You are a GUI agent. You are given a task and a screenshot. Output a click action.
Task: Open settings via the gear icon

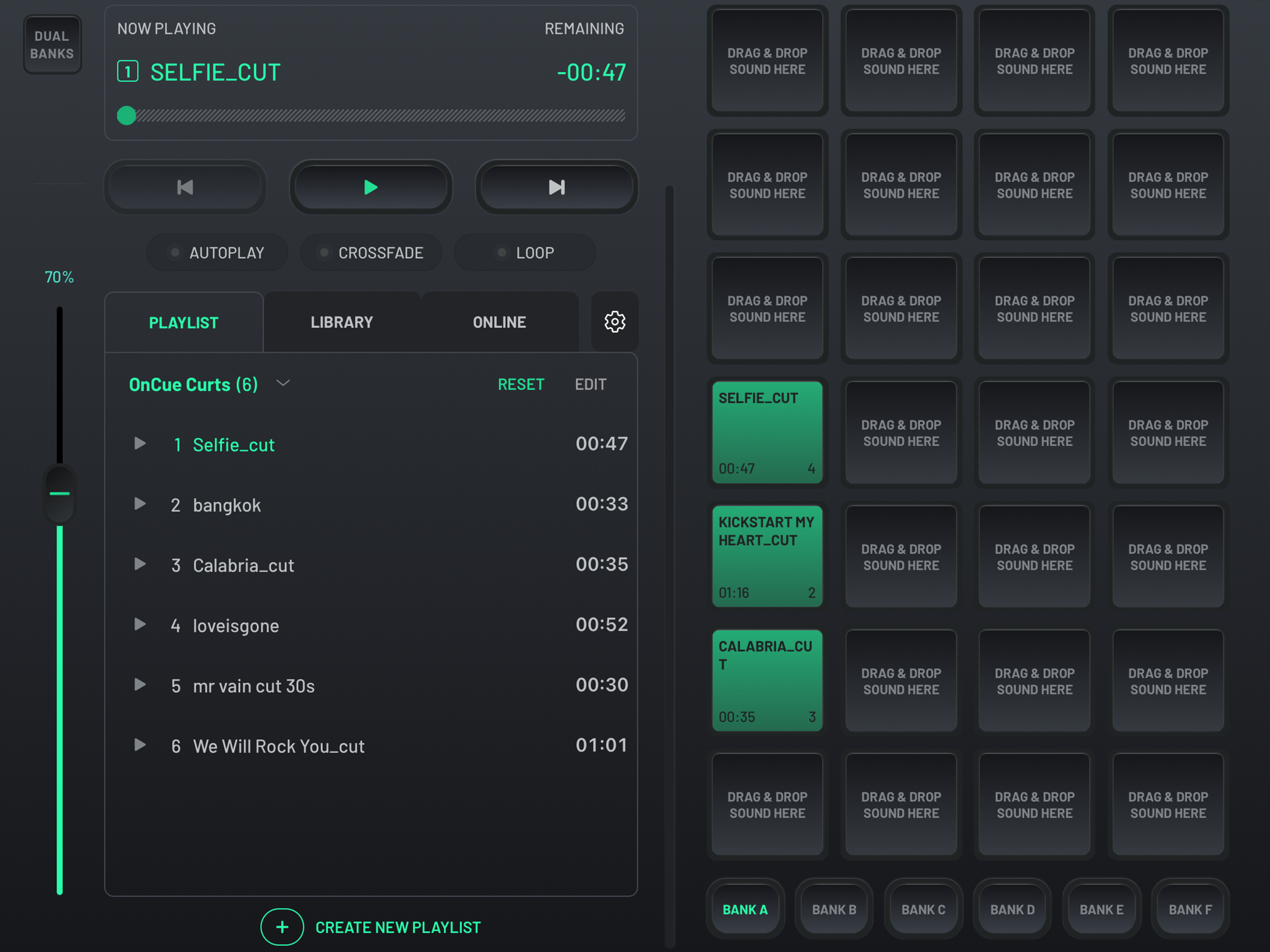[x=615, y=322]
